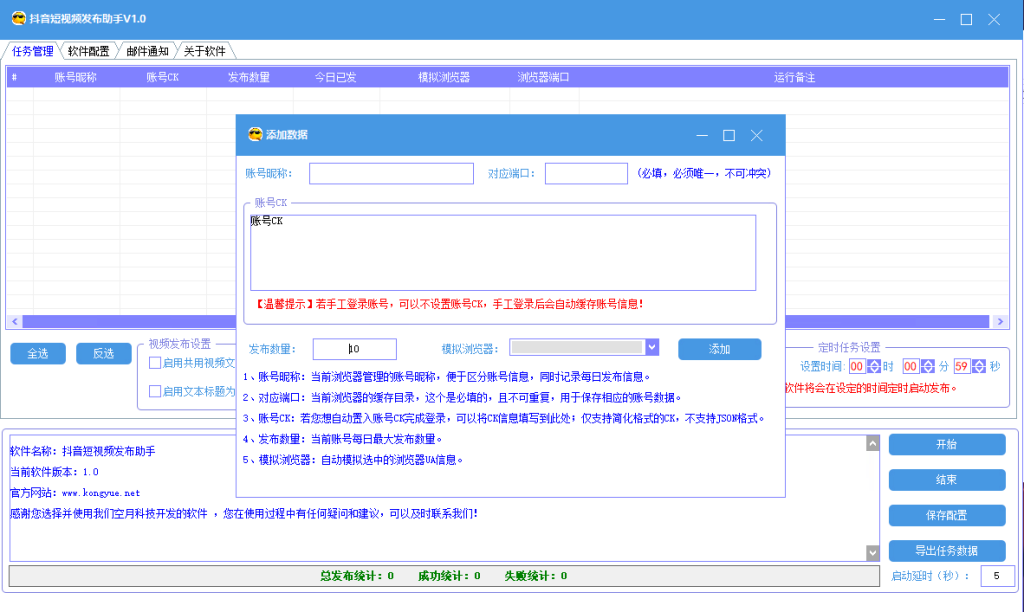Click the 启动延时 seconds input field
The height and width of the screenshot is (612, 1024).
(x=997, y=575)
